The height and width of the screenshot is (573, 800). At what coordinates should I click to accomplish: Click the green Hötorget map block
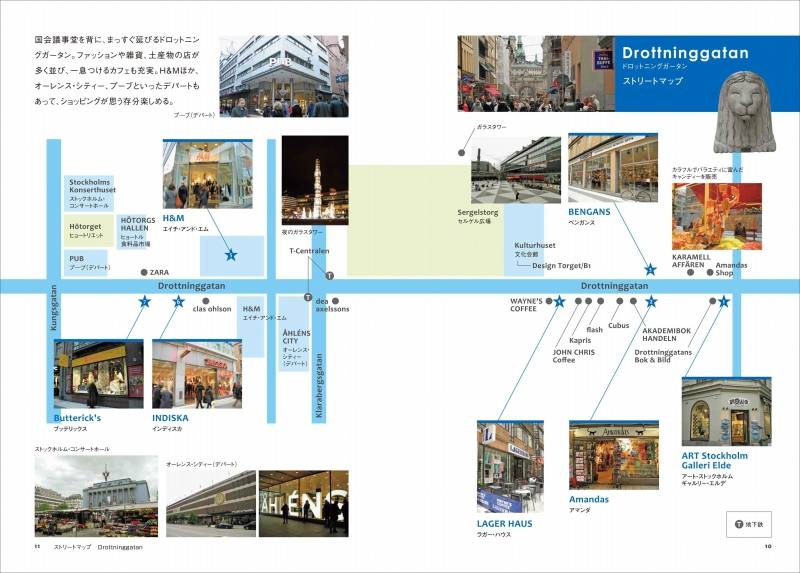click(x=89, y=231)
